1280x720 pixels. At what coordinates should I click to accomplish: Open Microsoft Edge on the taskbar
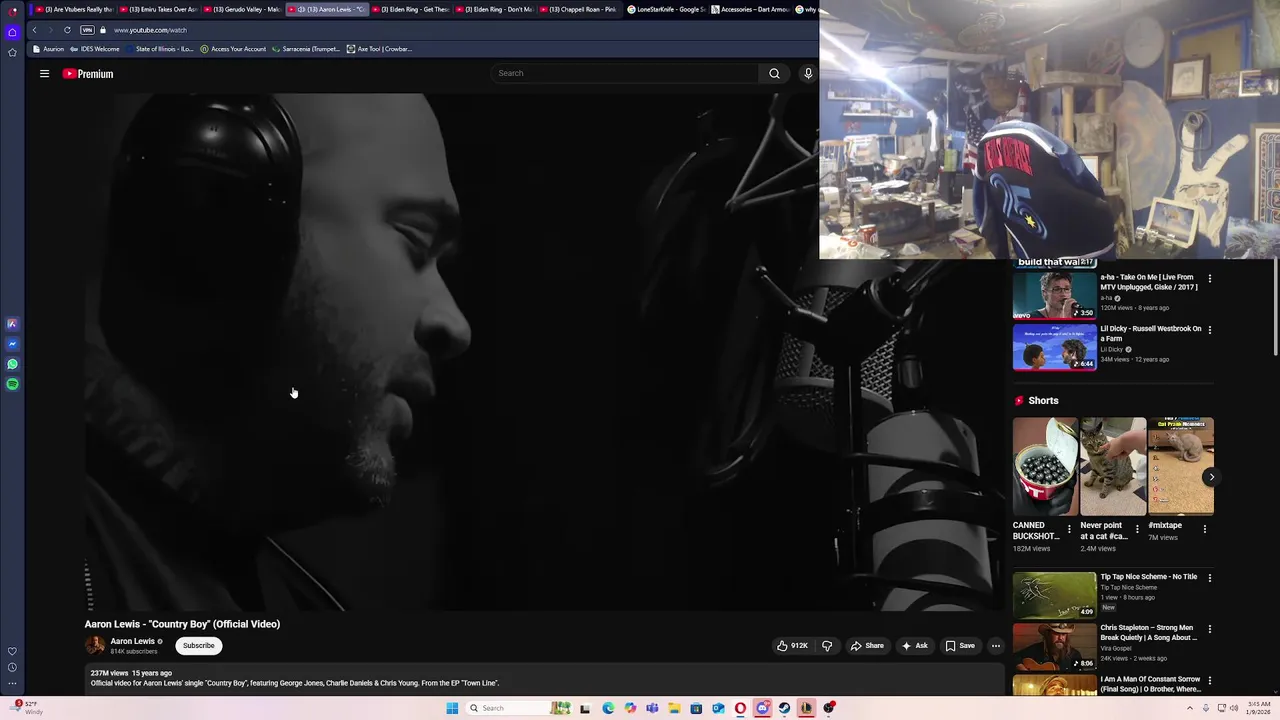click(608, 708)
